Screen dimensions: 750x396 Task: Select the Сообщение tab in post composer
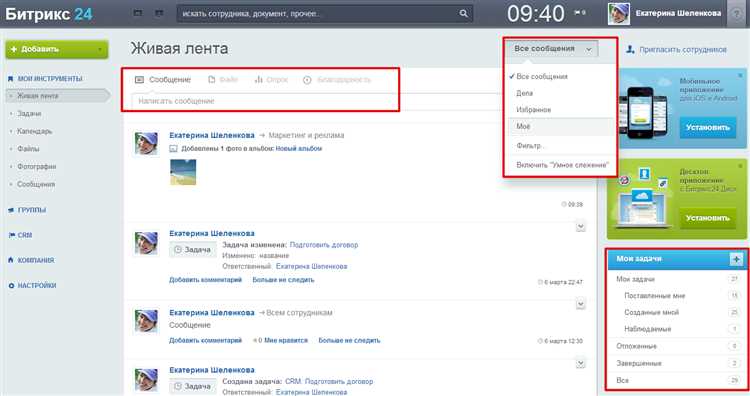point(163,79)
